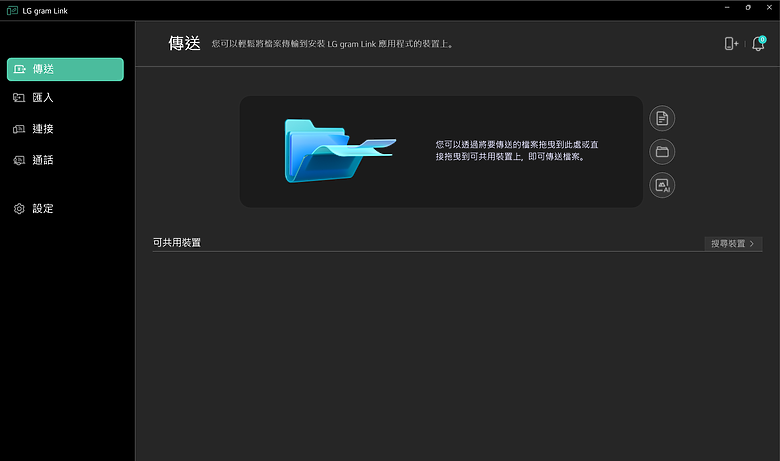780x461 pixels.
Task: Open the notifications bell icon
Action: [x=758, y=44]
